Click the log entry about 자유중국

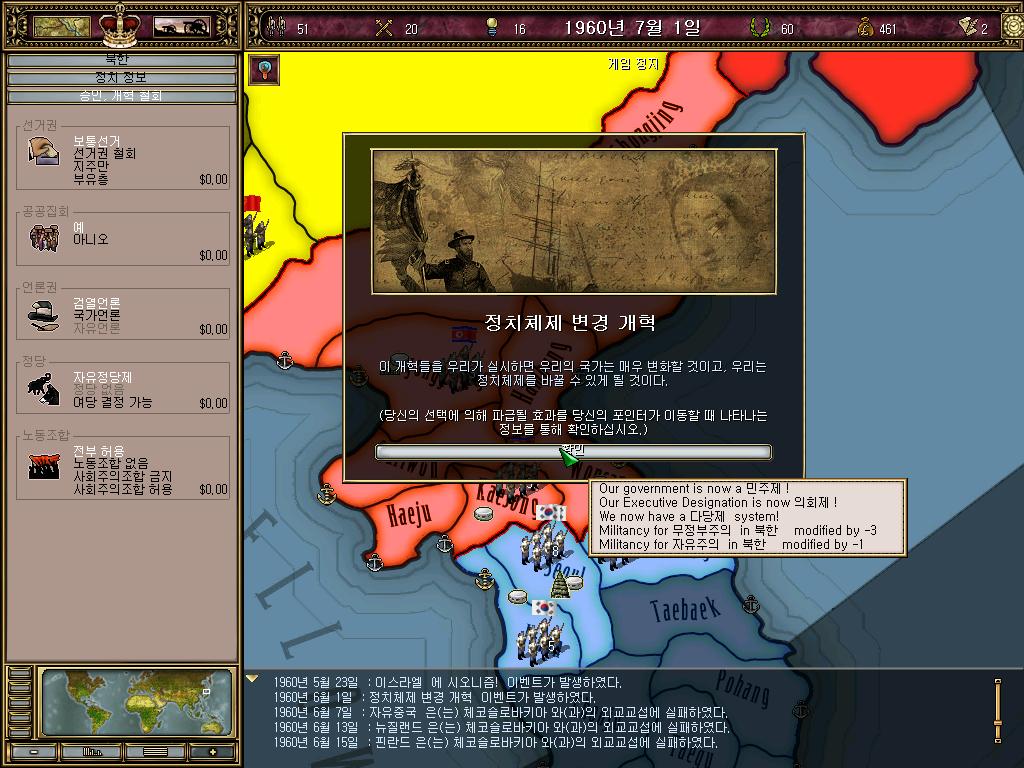[x=500, y=712]
